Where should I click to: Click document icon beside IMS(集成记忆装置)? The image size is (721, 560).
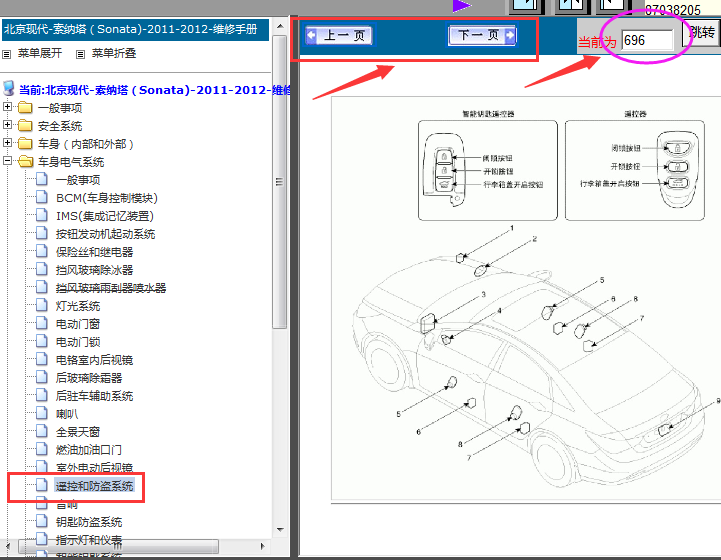42,215
